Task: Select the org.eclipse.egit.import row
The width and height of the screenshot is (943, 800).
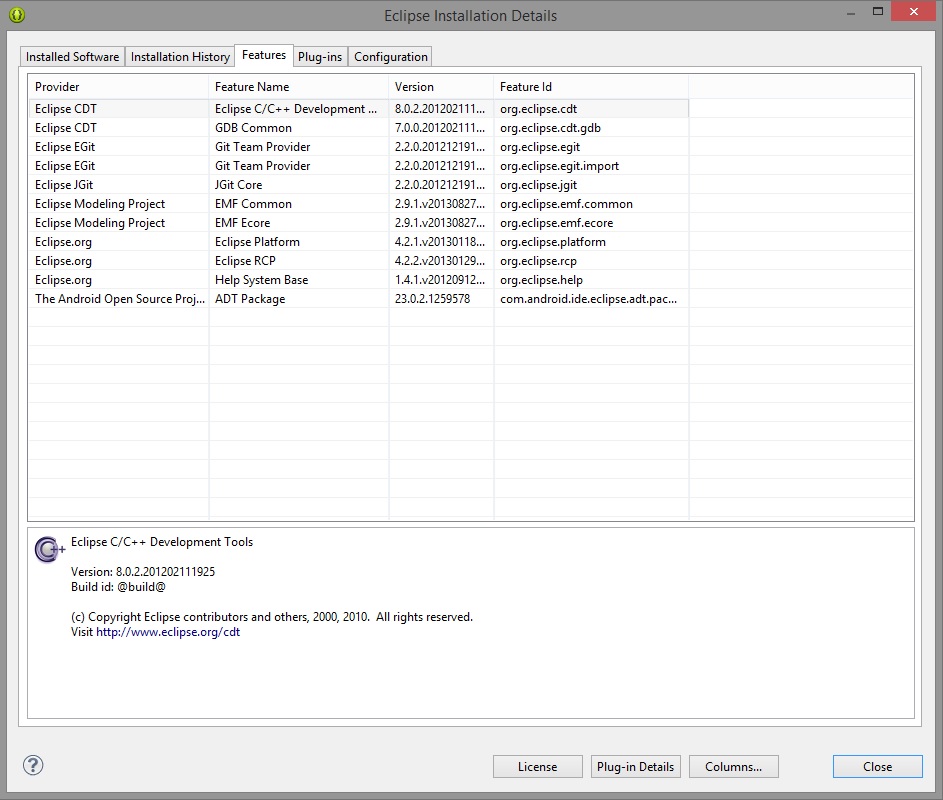Action: click(x=358, y=166)
